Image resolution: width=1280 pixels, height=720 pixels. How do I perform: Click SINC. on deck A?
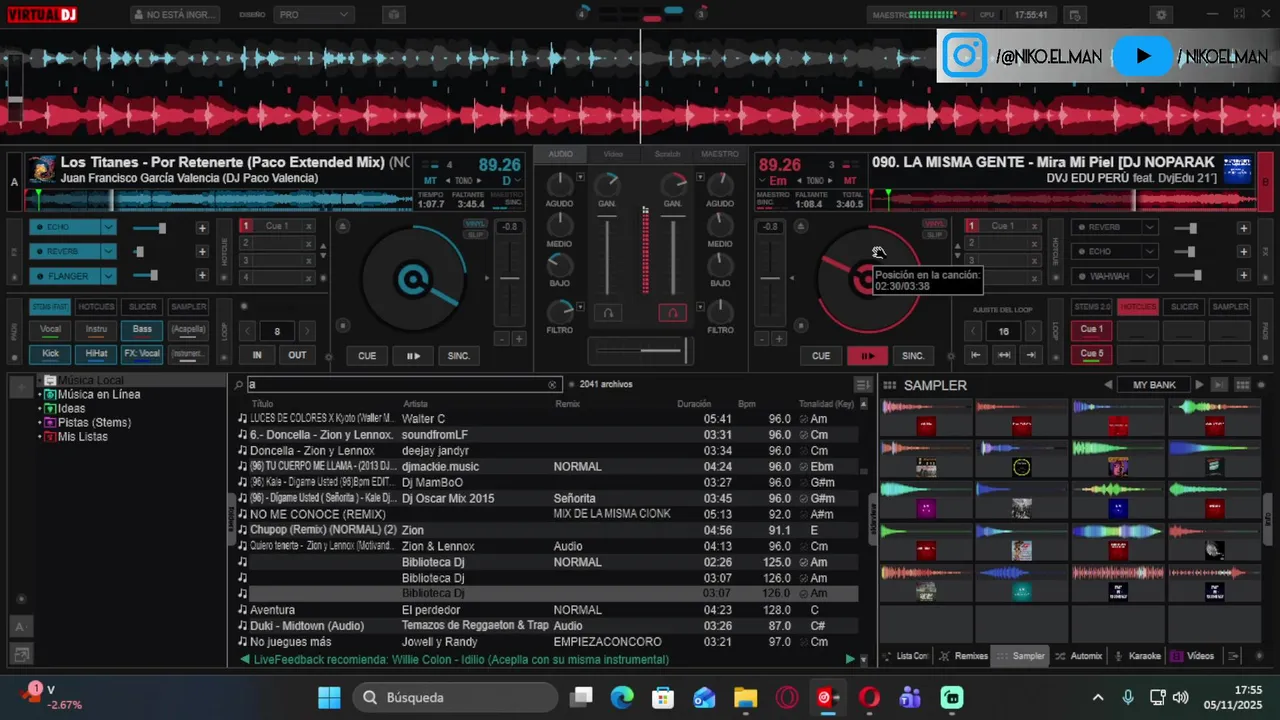458,355
